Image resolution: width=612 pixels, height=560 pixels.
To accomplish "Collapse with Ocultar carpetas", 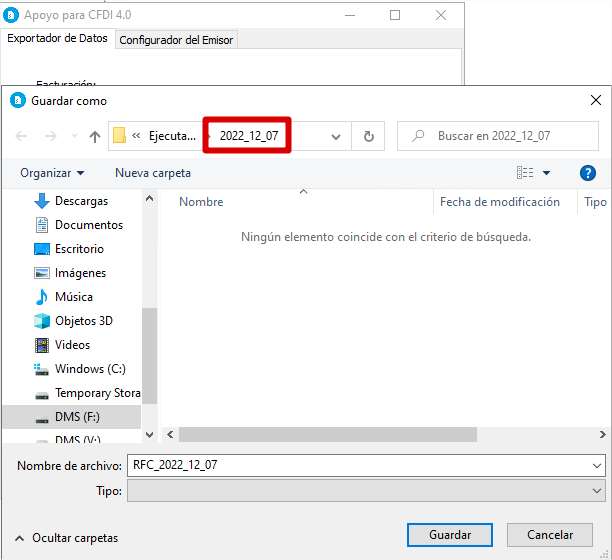I will point(66,538).
